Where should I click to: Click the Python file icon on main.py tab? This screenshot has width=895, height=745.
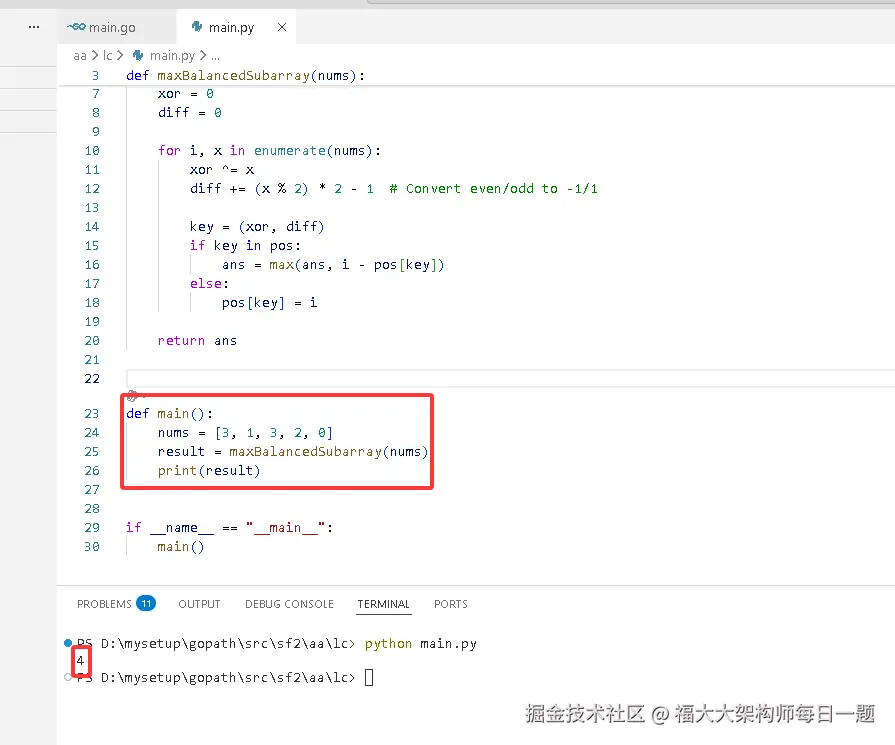pyautogui.click(x=197, y=27)
